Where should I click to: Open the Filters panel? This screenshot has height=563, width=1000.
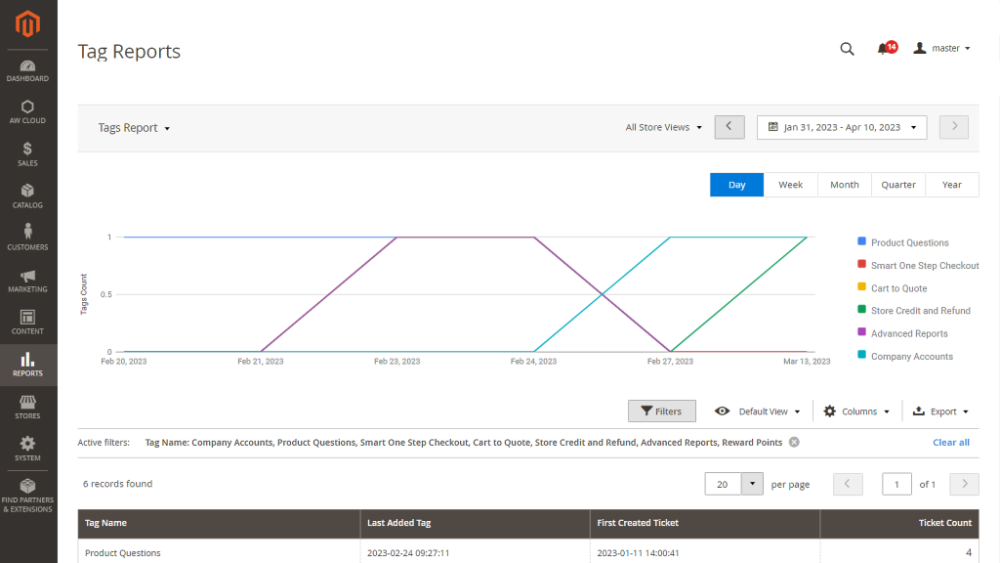tap(661, 411)
